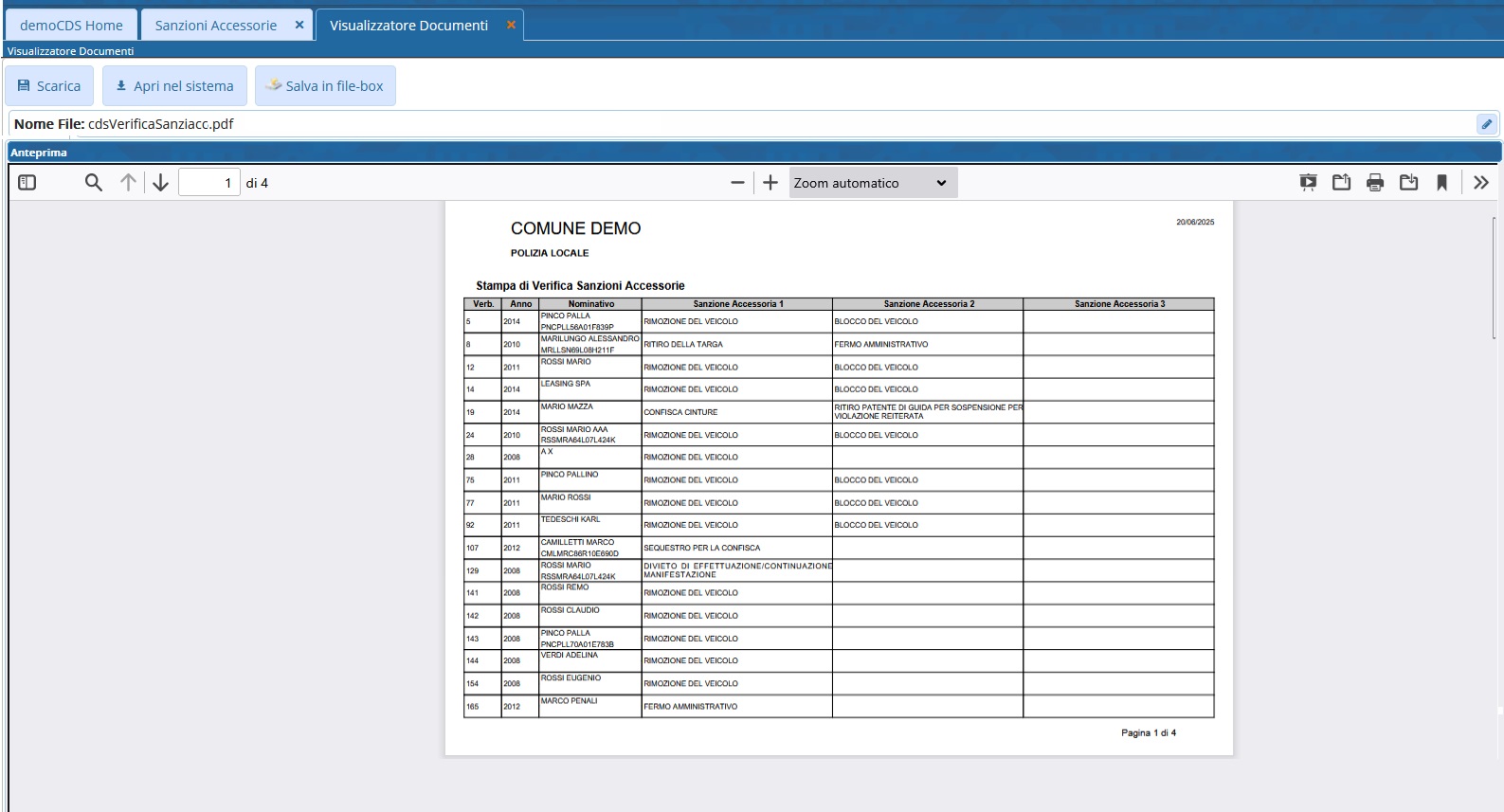Click Pagina 1 di 4 footer text
The image size is (1504, 812).
point(1149,732)
